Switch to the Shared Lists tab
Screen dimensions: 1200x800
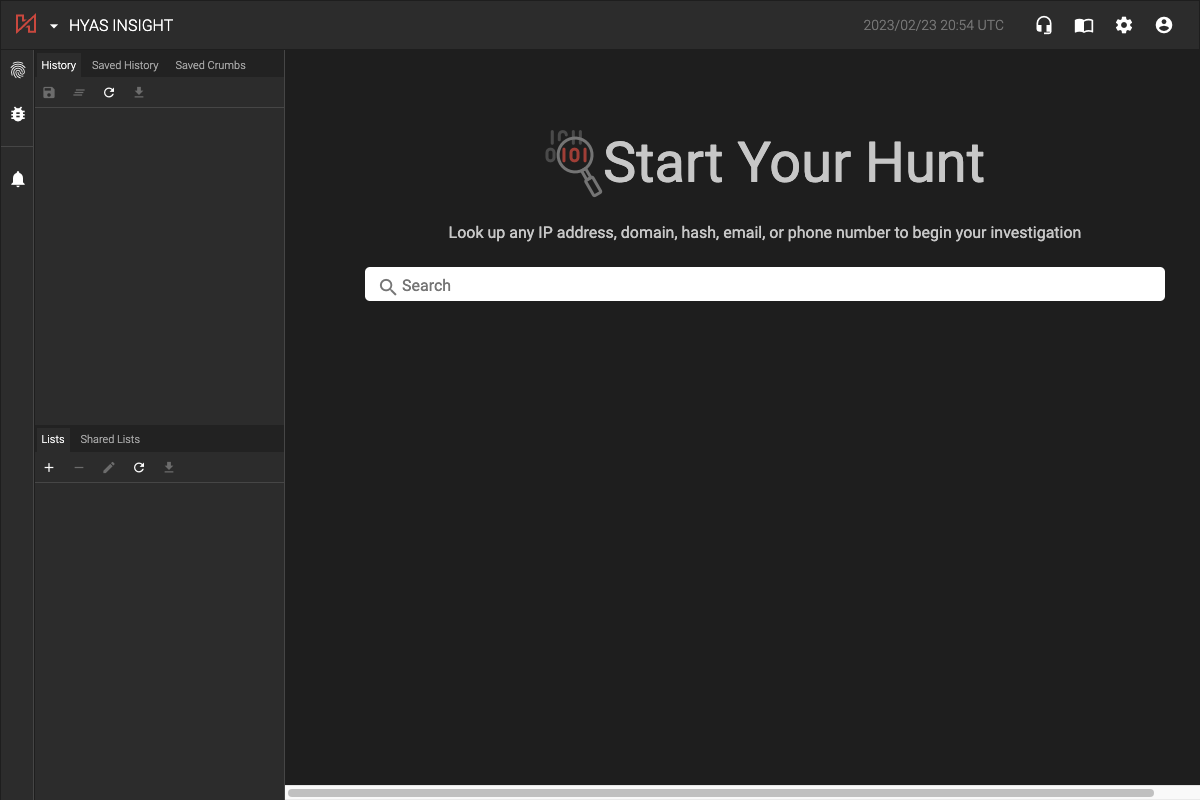click(109, 439)
